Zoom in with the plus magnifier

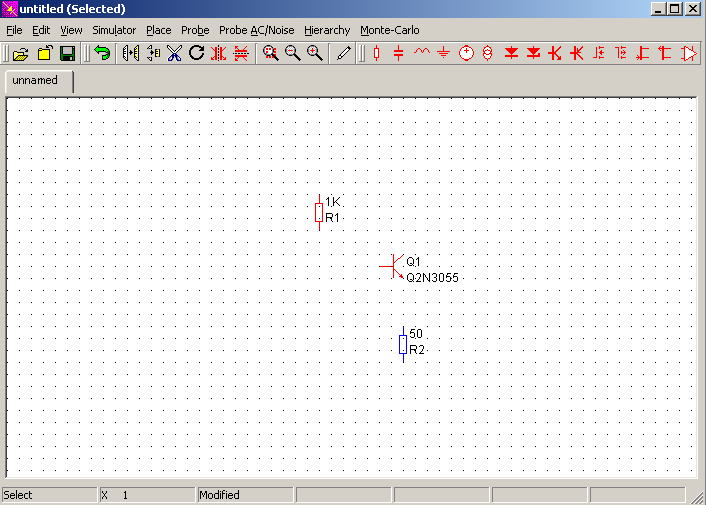coord(315,54)
